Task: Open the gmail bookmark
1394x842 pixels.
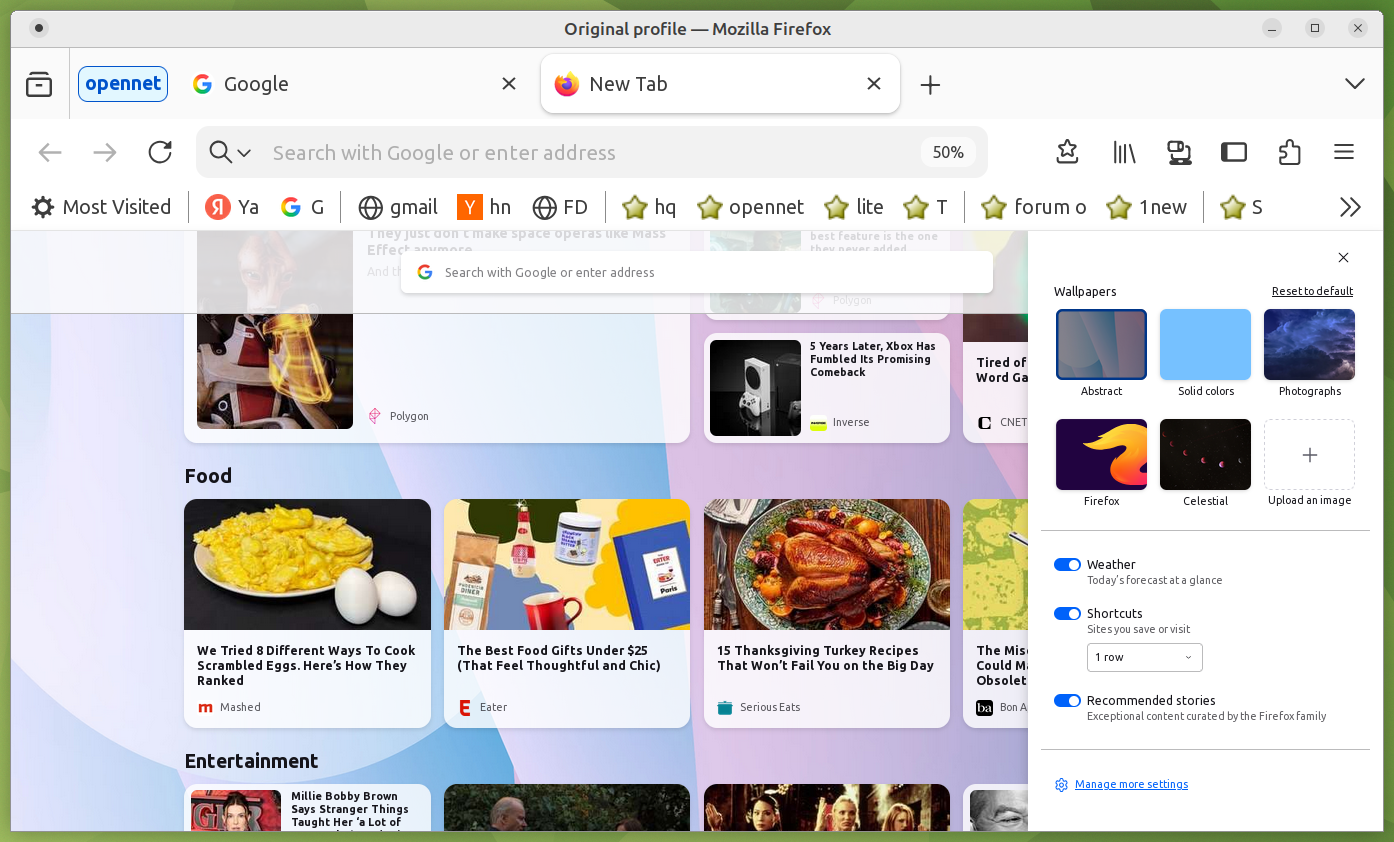Action: click(398, 207)
